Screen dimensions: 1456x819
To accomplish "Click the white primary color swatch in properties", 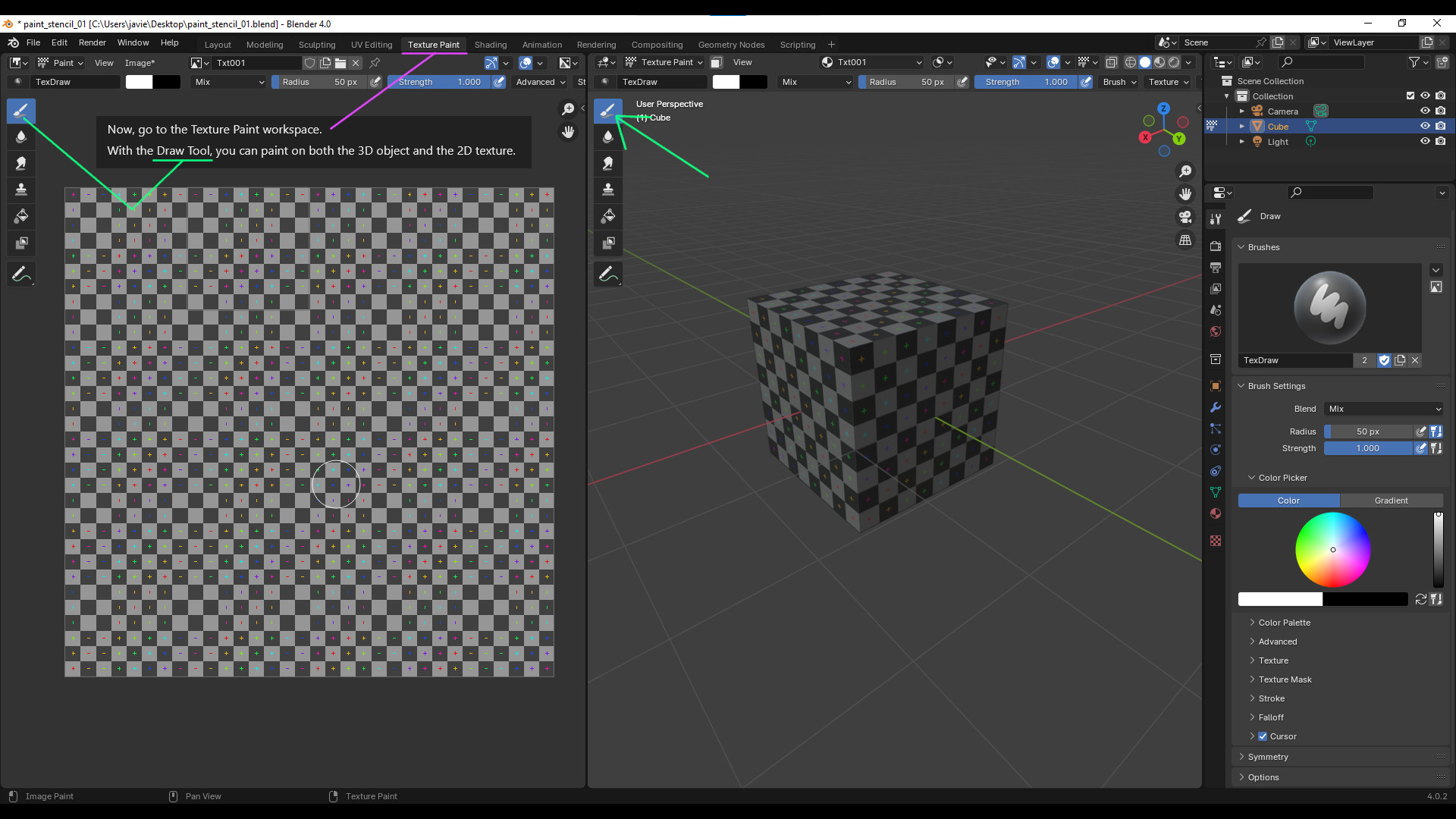I will click(1280, 599).
